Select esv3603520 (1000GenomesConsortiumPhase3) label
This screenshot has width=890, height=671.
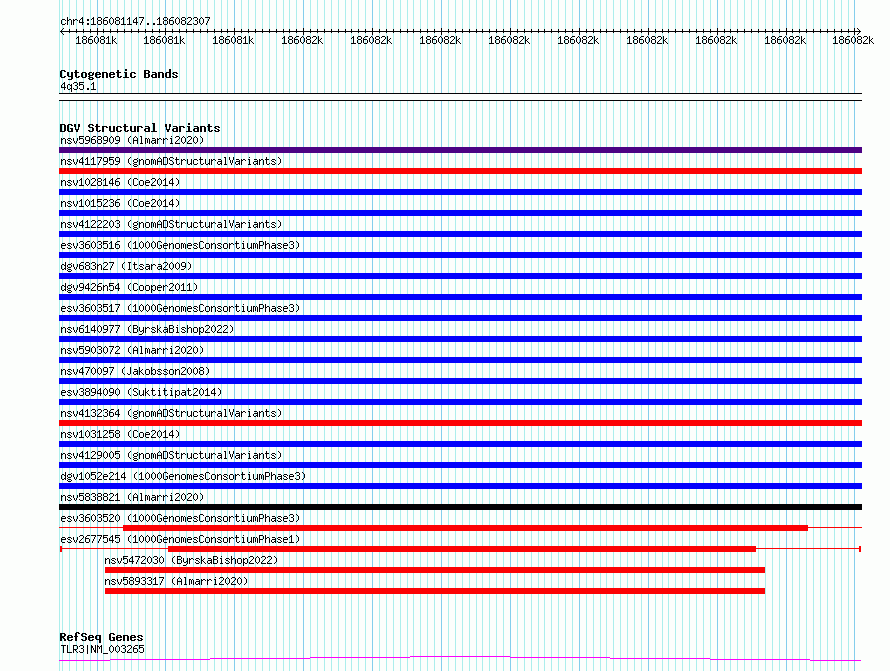point(180,518)
